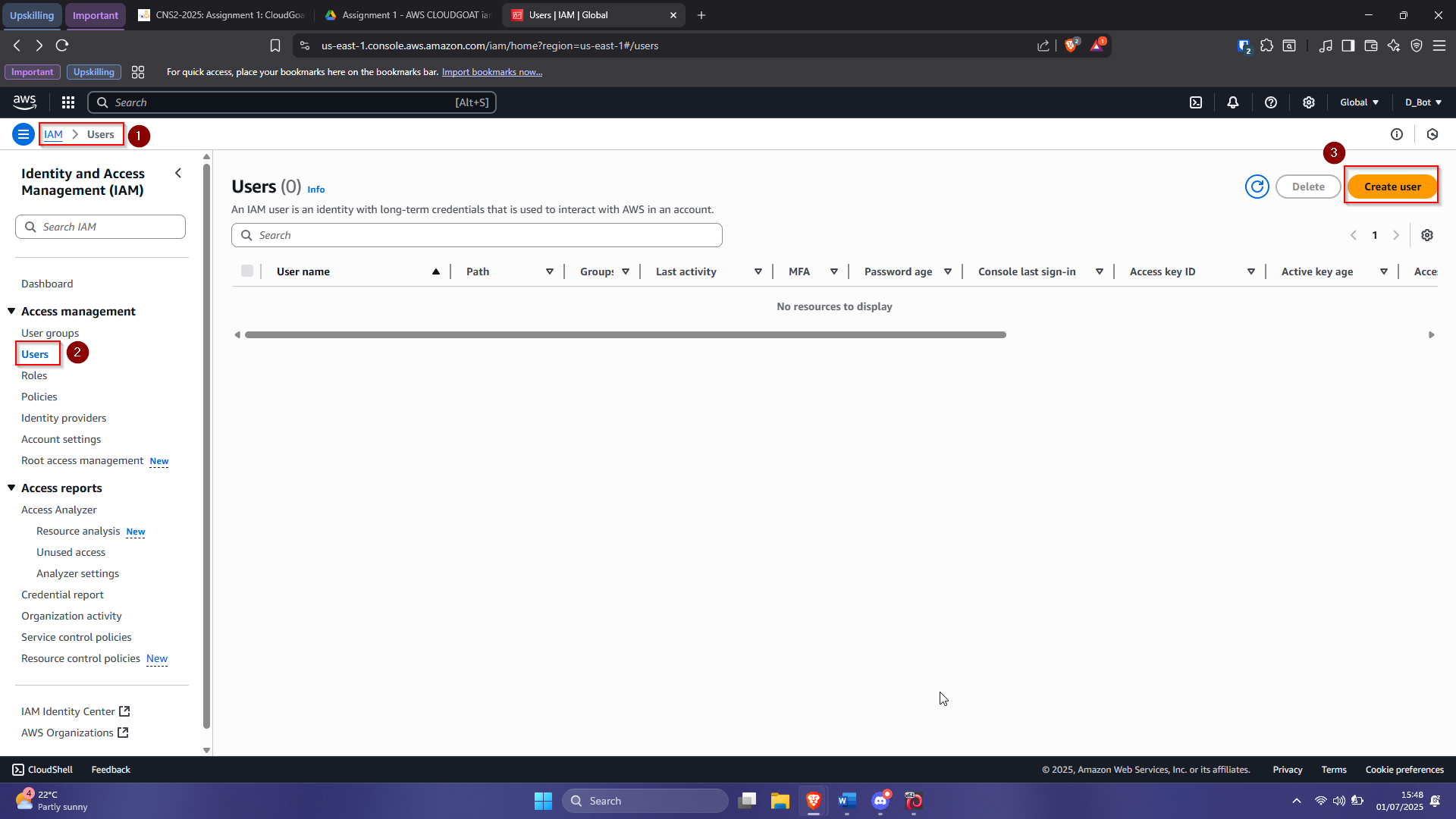Open Microsoft Word from the taskbar

[x=847, y=800]
